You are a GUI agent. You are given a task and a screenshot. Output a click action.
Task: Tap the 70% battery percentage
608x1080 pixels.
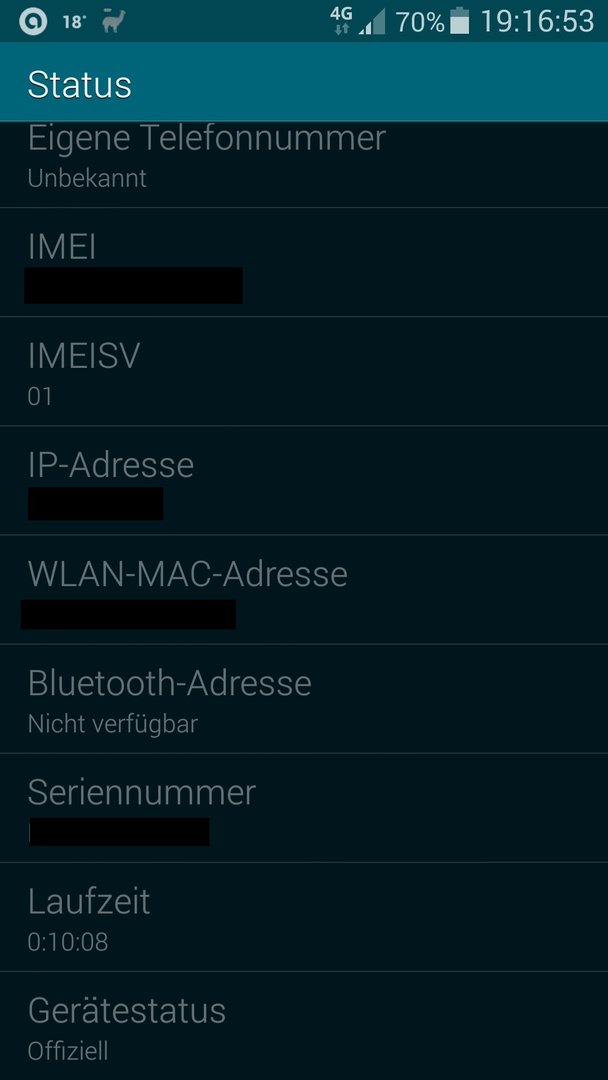419,23
